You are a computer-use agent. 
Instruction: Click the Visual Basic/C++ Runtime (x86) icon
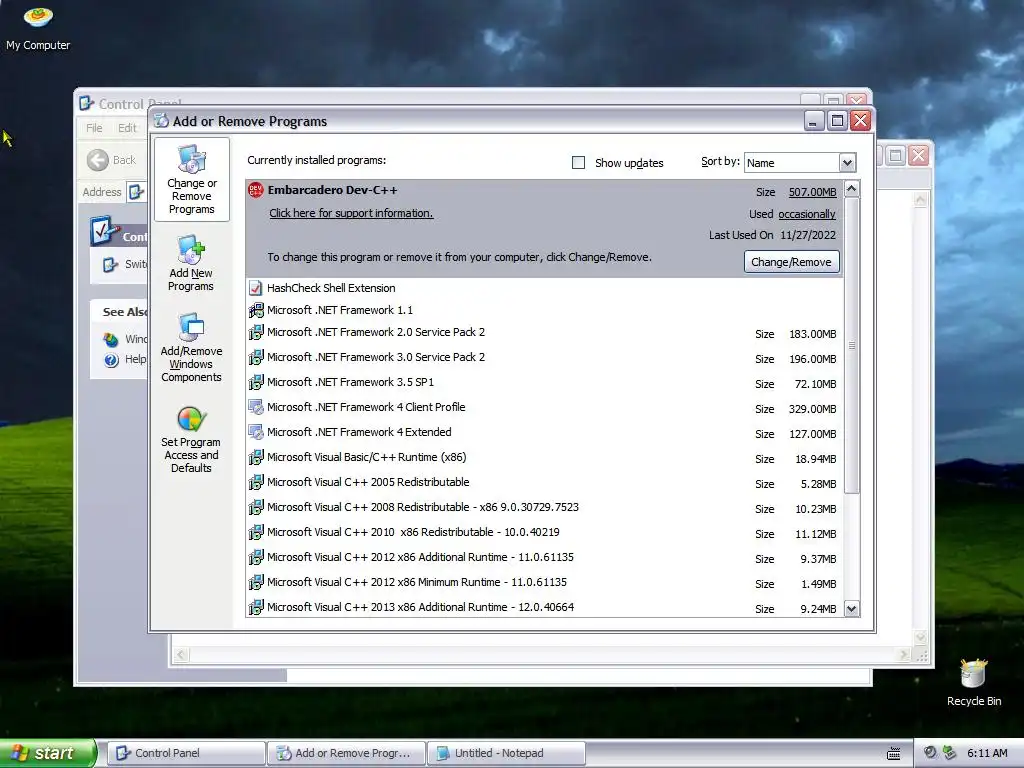pos(255,457)
